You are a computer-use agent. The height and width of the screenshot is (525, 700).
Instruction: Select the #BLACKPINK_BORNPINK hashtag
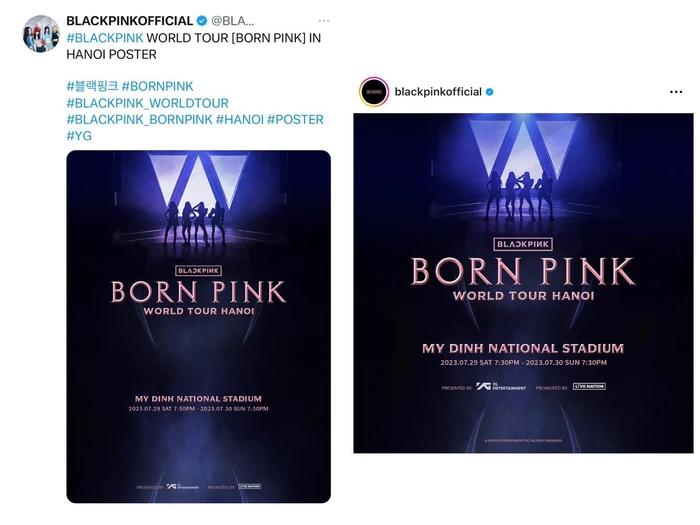140,119
